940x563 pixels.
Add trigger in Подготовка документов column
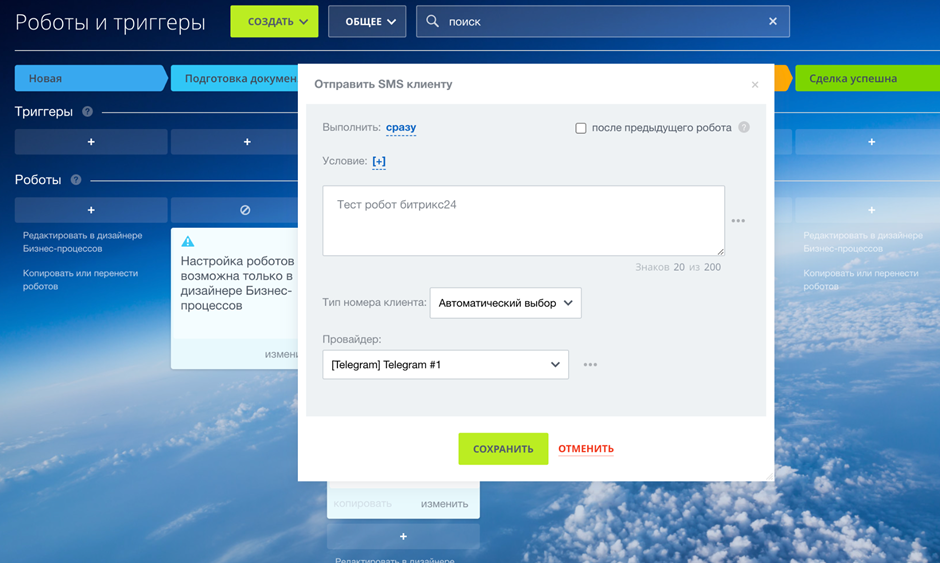point(234,142)
